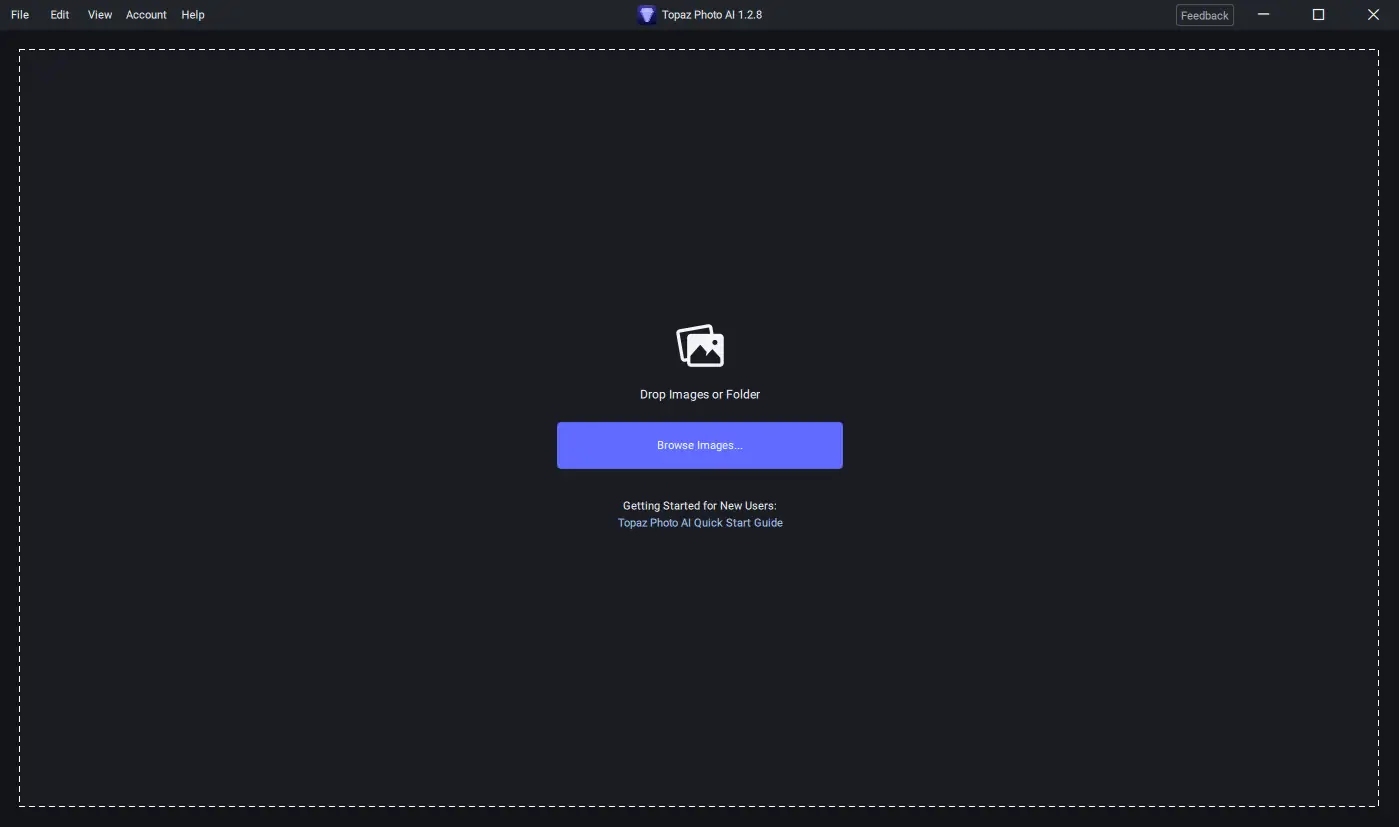Minimize the Topaz Photo AI window

pyautogui.click(x=1263, y=15)
